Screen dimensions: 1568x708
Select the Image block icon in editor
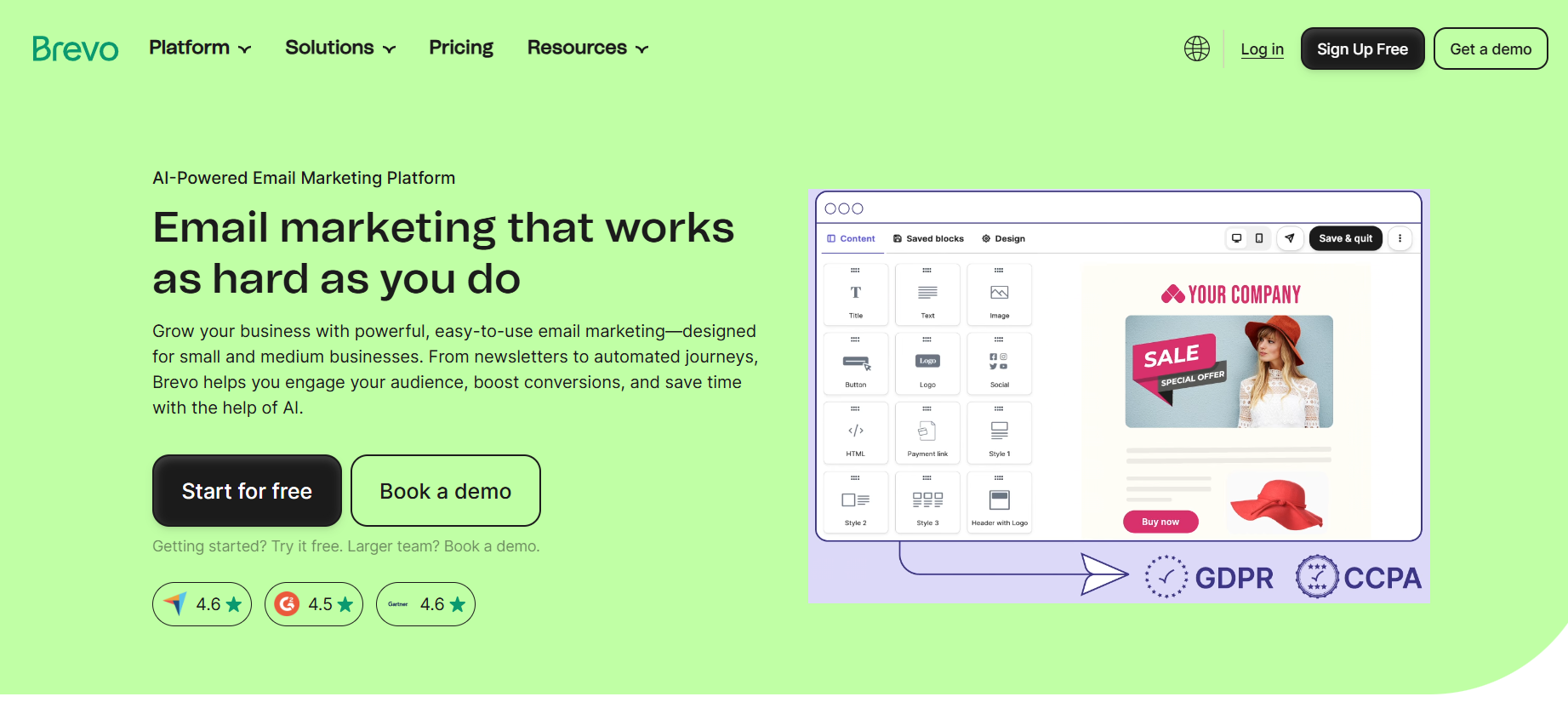click(x=999, y=294)
